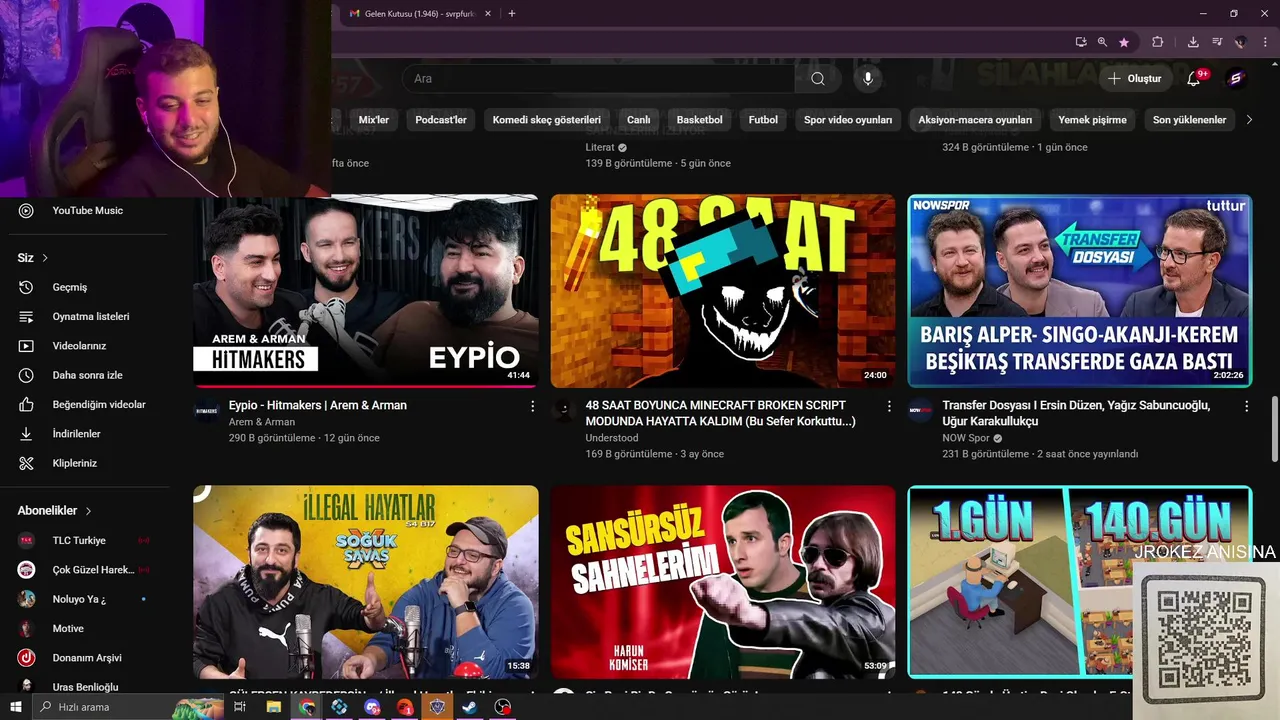The image size is (1280, 720).
Task: Open the 48 SAAT Minecraft thumbnail
Action: tap(723, 291)
